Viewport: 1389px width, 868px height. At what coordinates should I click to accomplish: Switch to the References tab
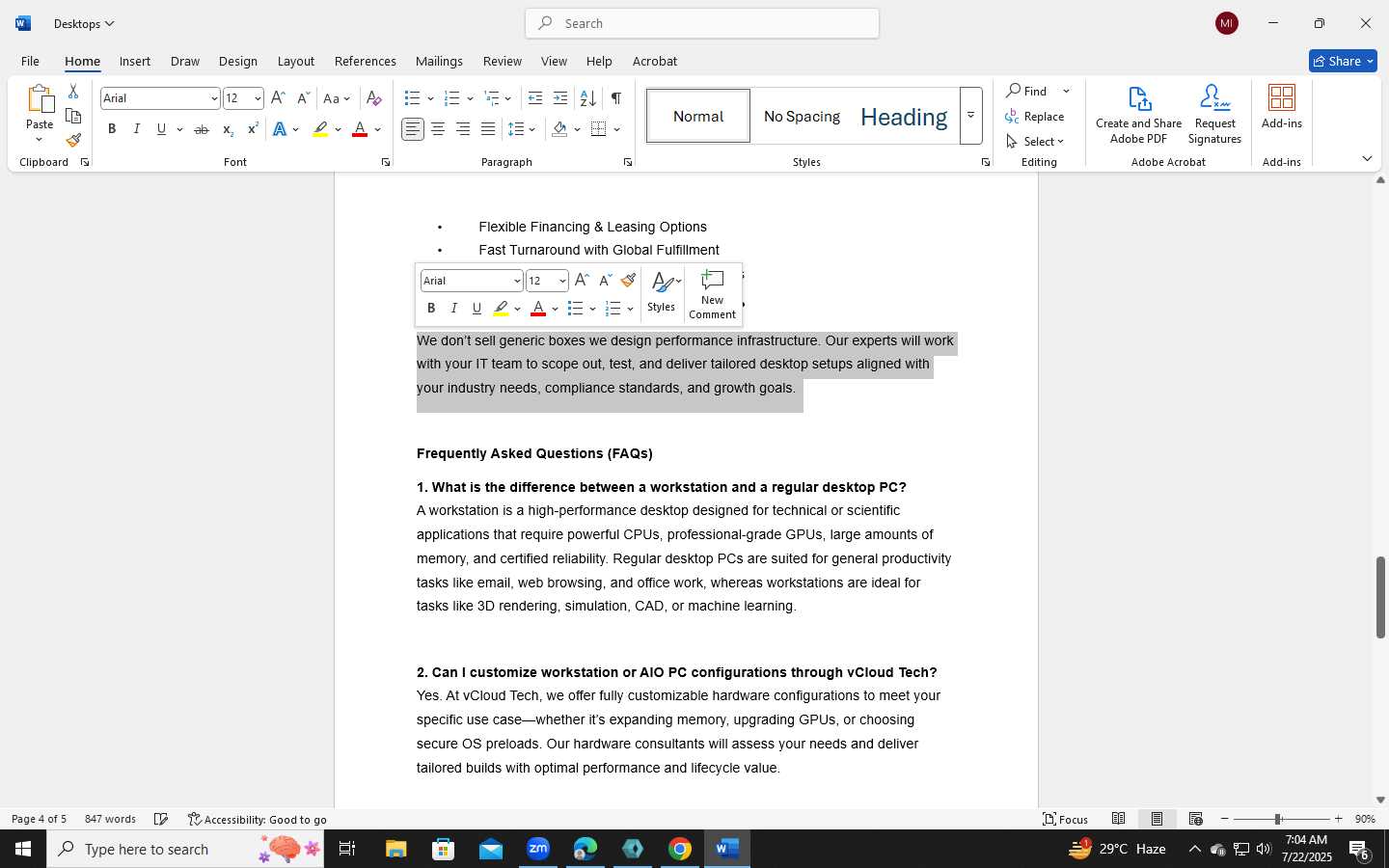[x=365, y=61]
